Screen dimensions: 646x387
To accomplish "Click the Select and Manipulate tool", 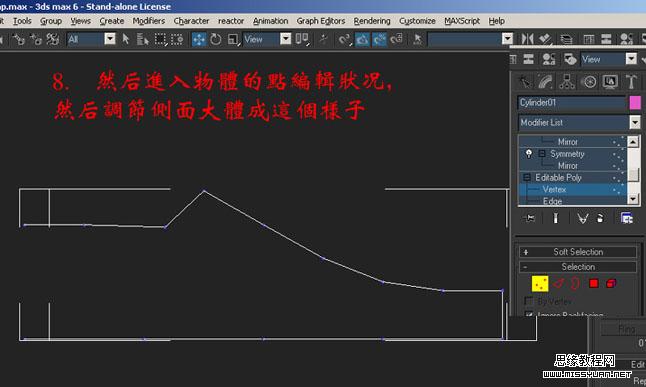I will 323,39.
